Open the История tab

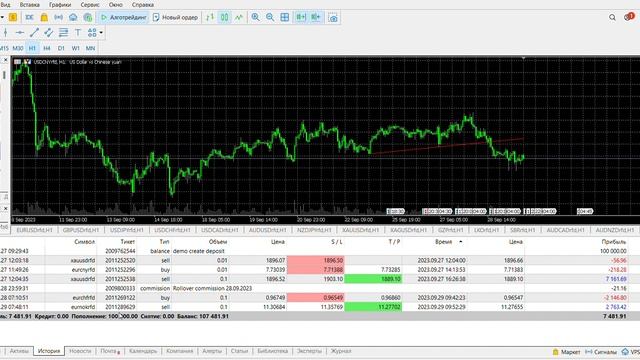tap(49, 351)
